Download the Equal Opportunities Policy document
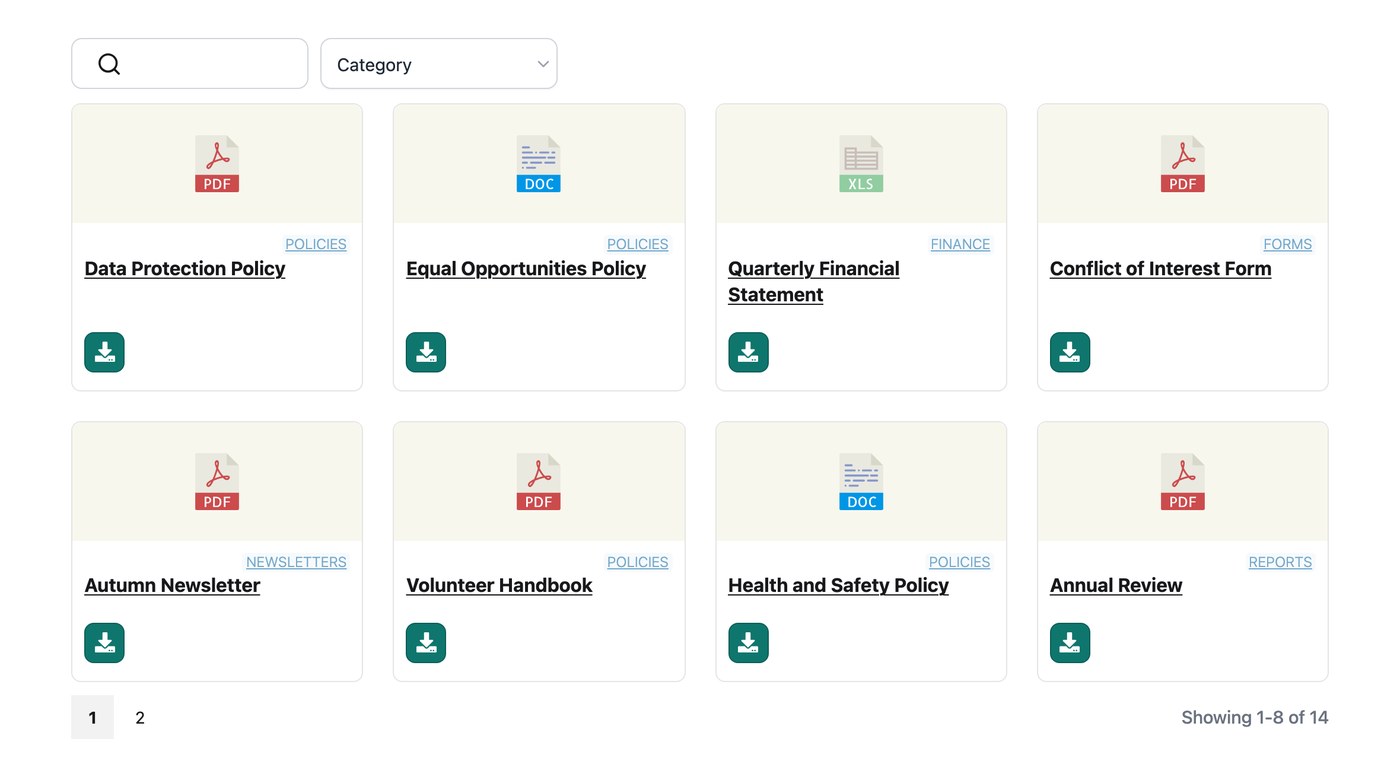 (x=426, y=352)
